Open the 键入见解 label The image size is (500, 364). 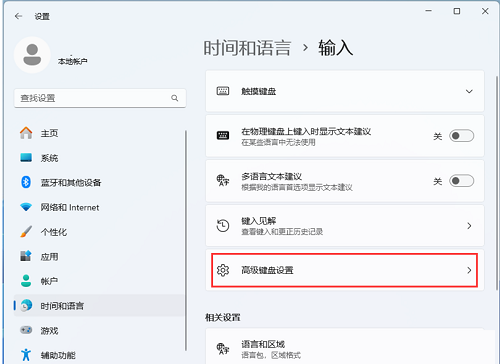click(259, 221)
